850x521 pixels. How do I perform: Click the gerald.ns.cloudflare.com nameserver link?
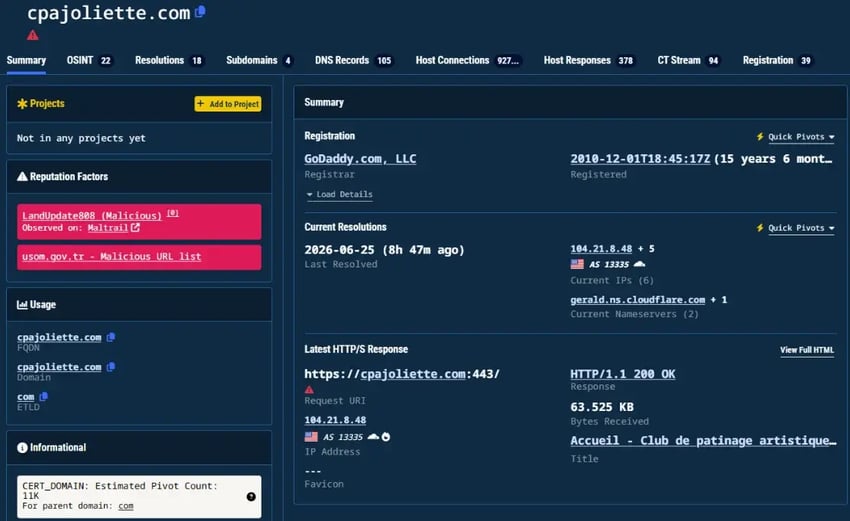[638, 299]
